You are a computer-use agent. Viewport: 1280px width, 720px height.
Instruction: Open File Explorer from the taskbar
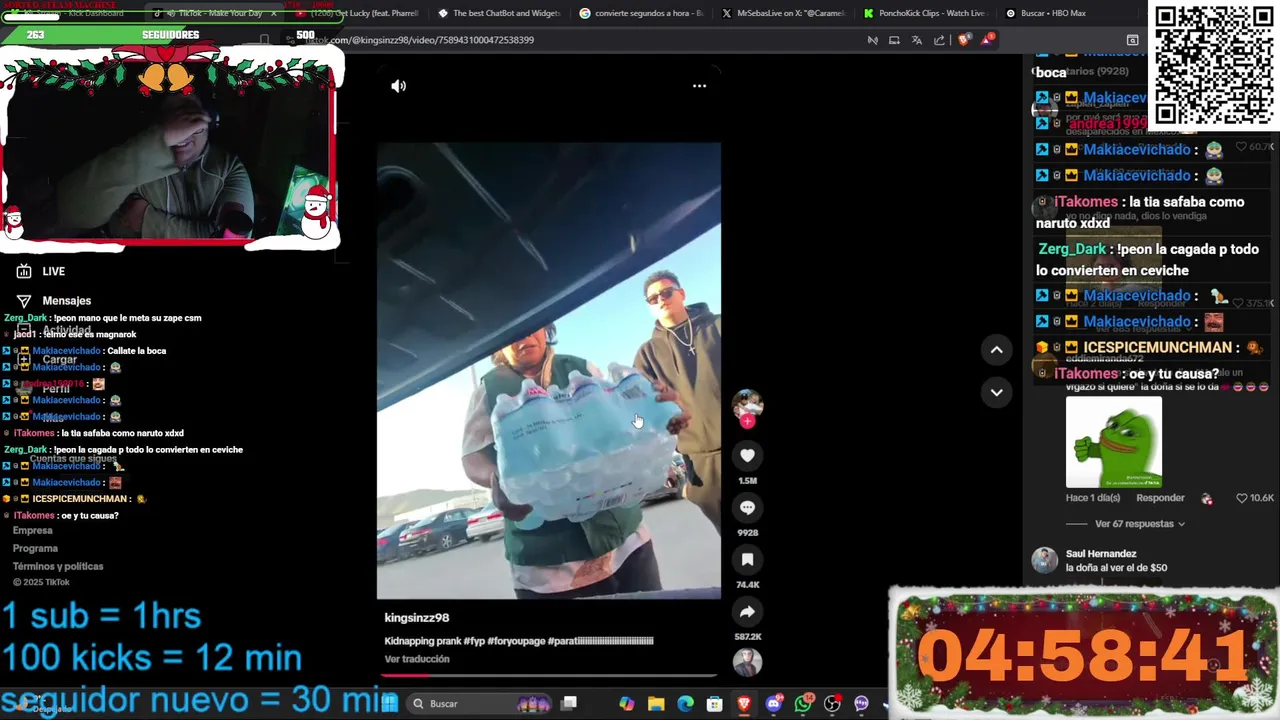pyautogui.click(x=656, y=704)
